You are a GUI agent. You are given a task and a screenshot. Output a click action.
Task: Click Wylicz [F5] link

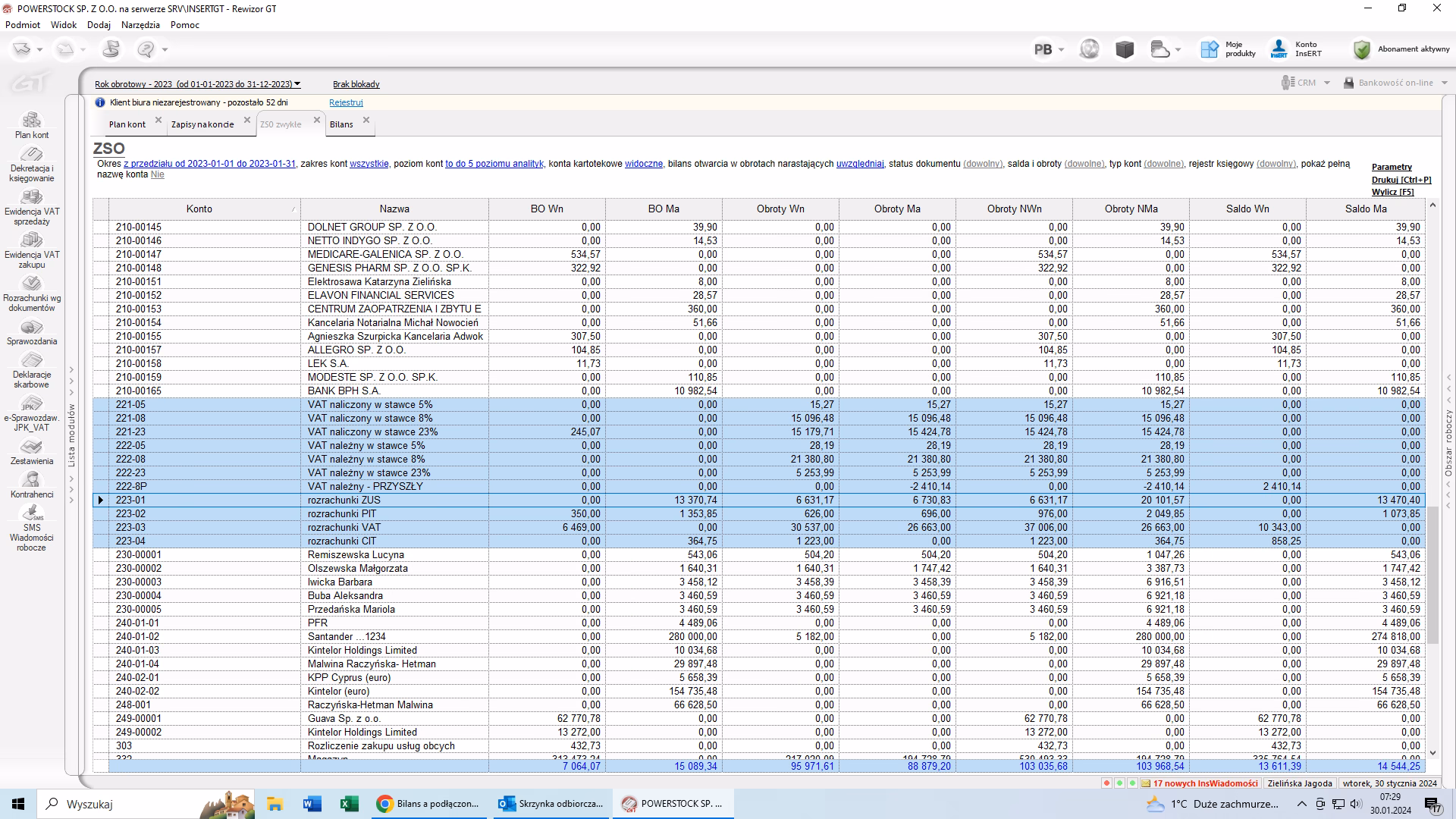point(1393,192)
